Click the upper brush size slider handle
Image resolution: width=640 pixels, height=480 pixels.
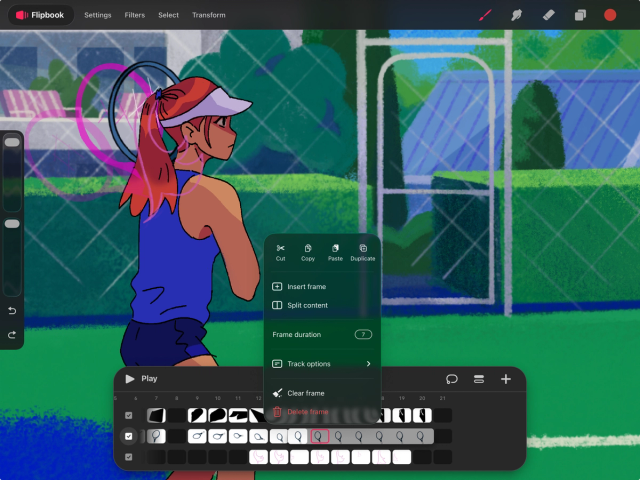coord(12,142)
